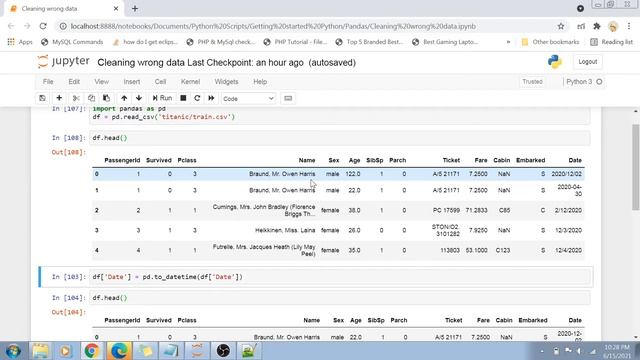Click the Python 3 kernel status circle
640x360 pixels.
tap(599, 82)
